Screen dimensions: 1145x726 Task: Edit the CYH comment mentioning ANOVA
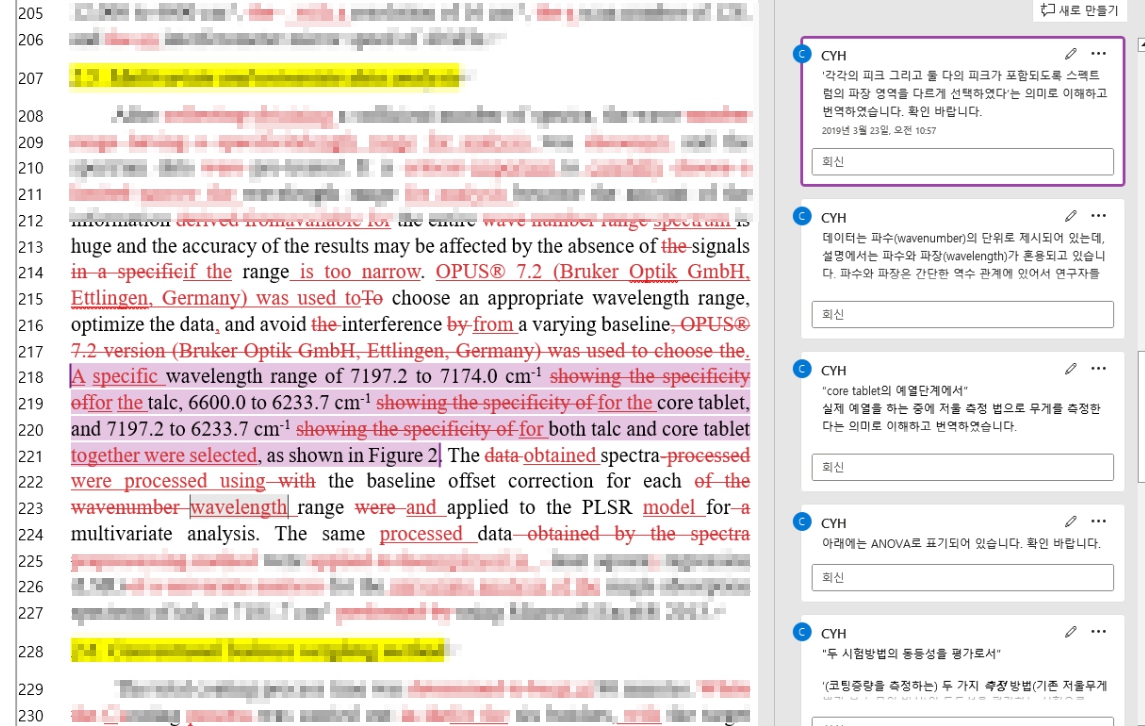click(1071, 521)
